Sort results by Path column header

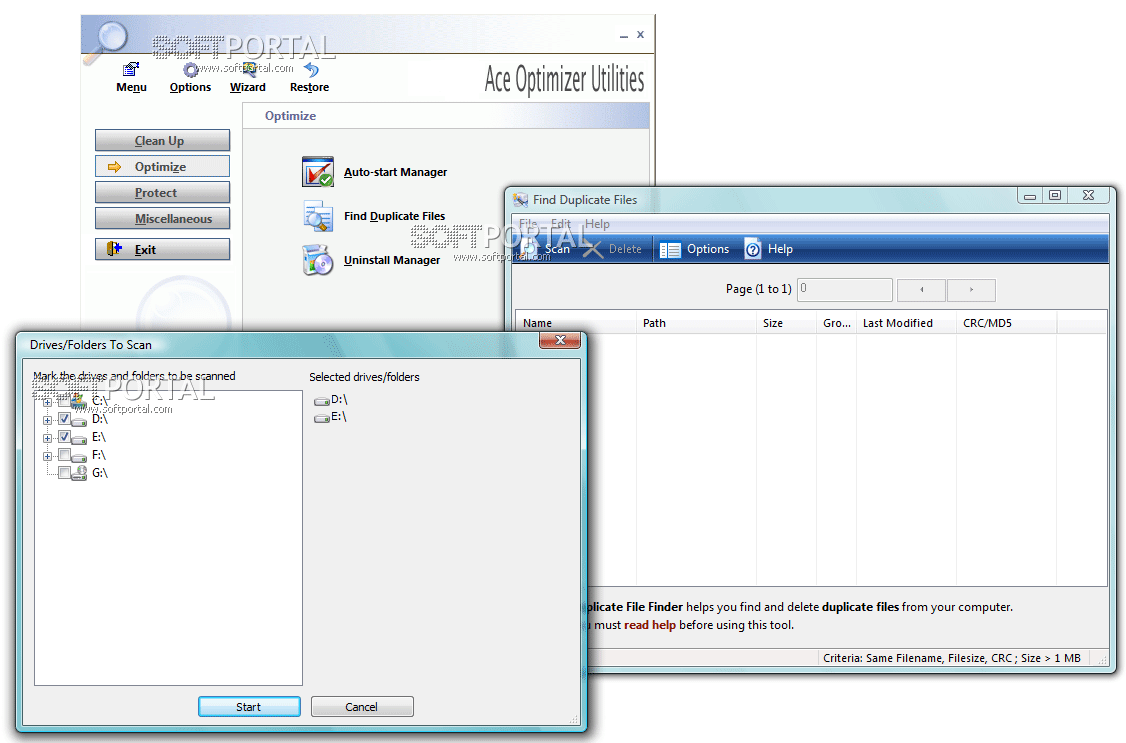pos(696,323)
